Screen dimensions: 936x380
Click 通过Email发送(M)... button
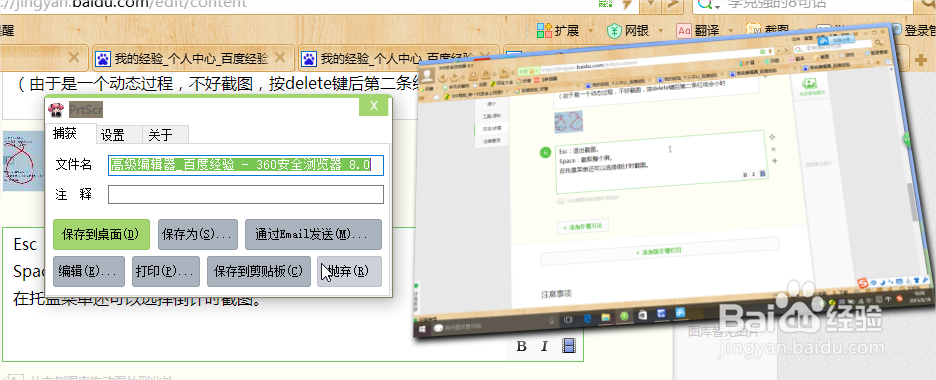click(313, 234)
